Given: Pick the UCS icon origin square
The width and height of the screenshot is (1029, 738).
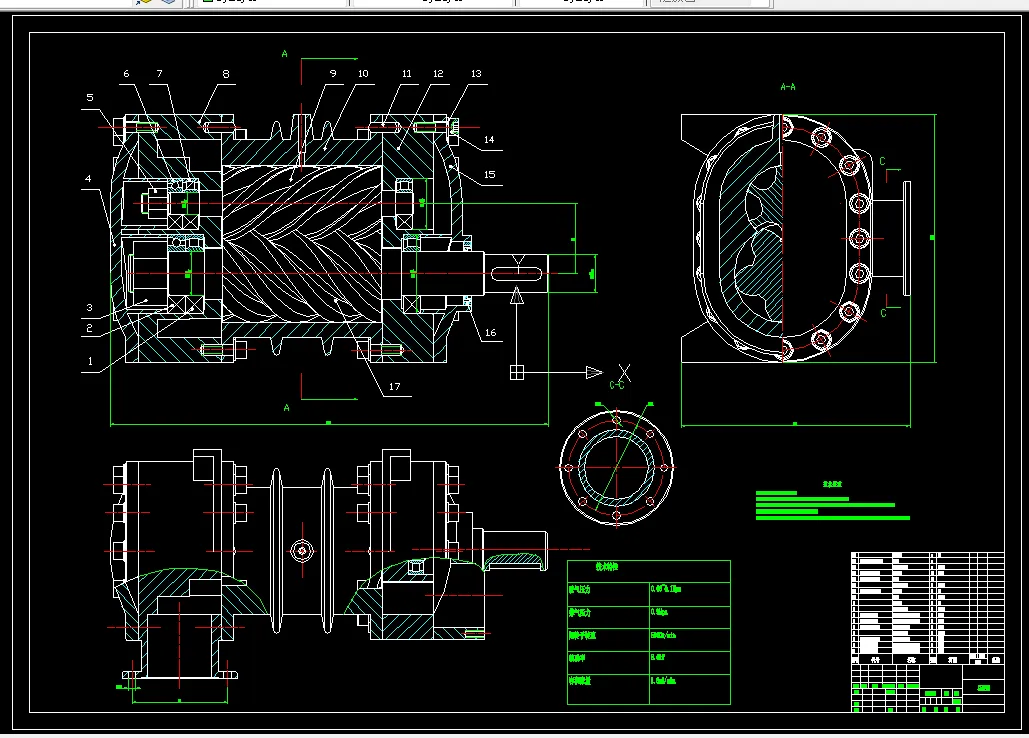Looking at the screenshot, I should [x=517, y=373].
